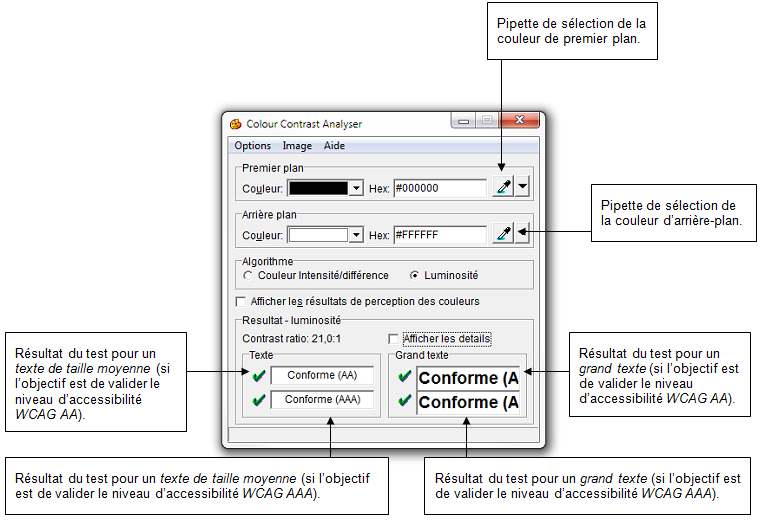Click green checkmark beside Conforme (AAA) text result
Screen dimensions: 760x520
coord(258,400)
